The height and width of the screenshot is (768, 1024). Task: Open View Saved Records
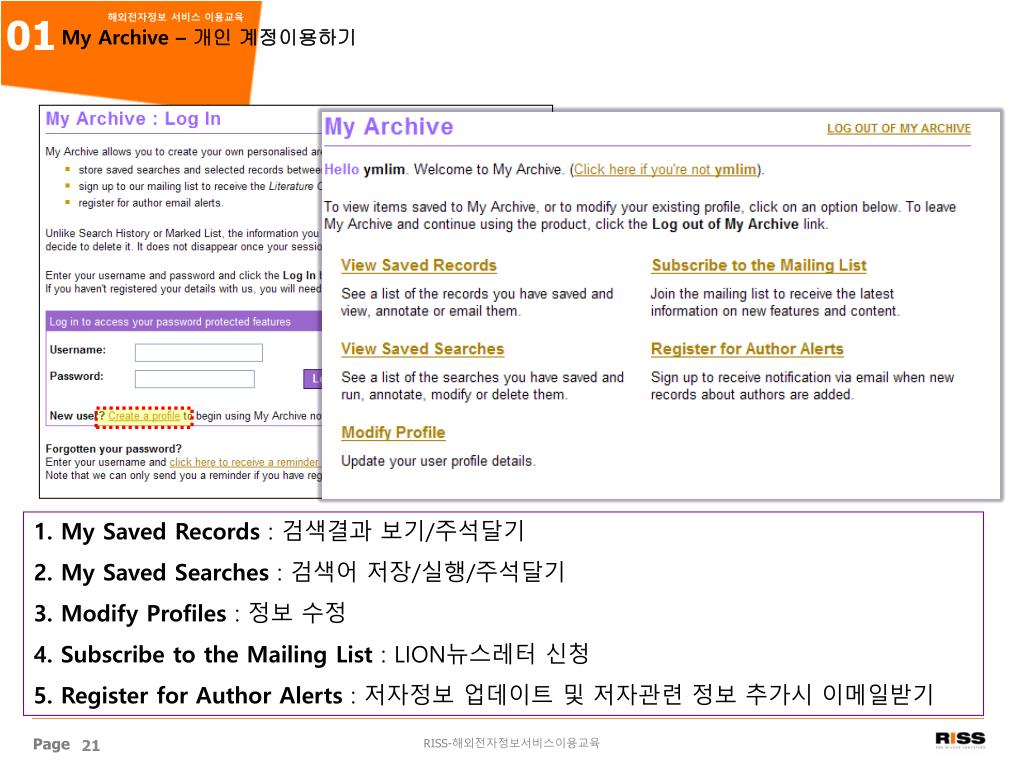(x=419, y=265)
